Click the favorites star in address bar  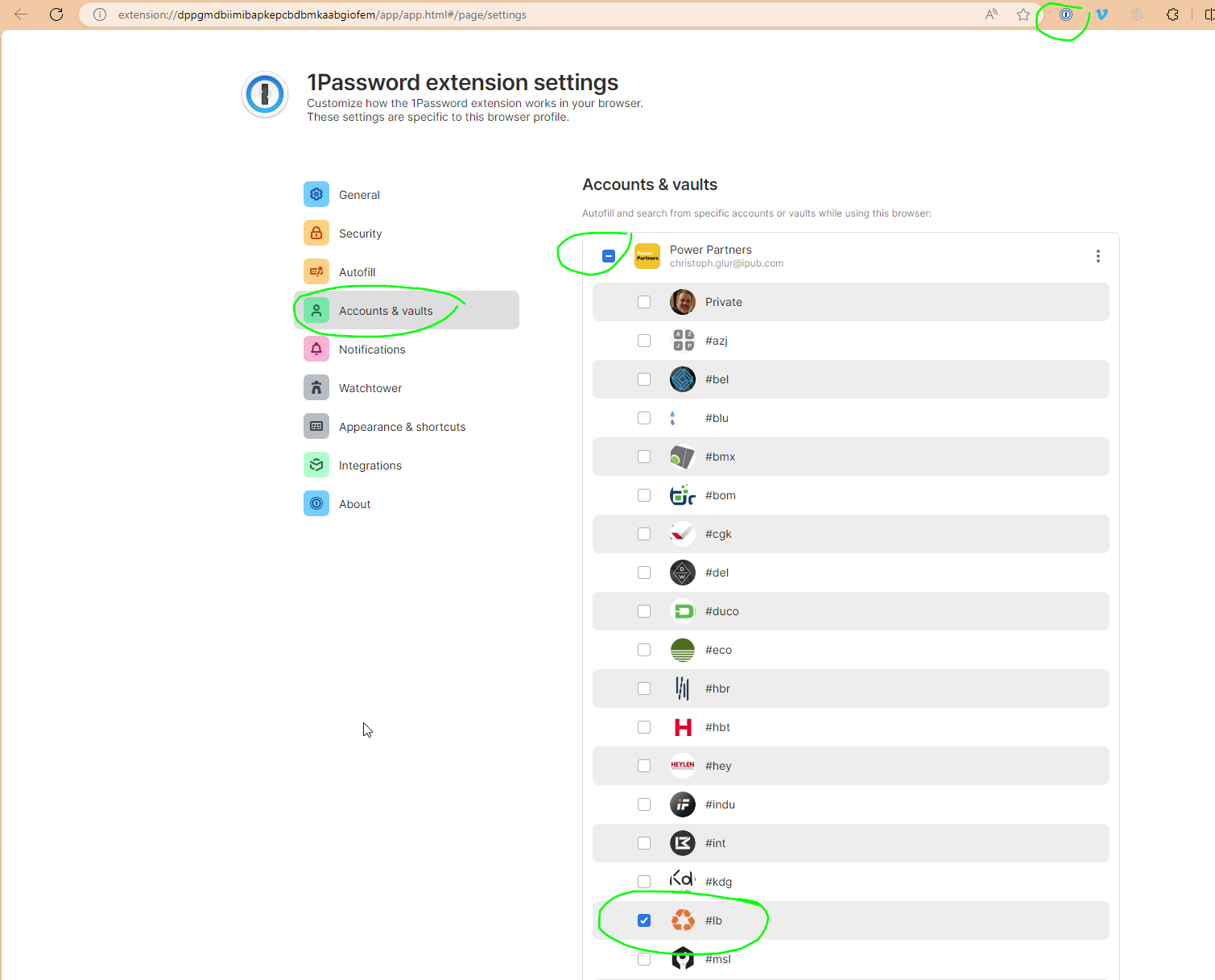pyautogui.click(x=1023, y=14)
